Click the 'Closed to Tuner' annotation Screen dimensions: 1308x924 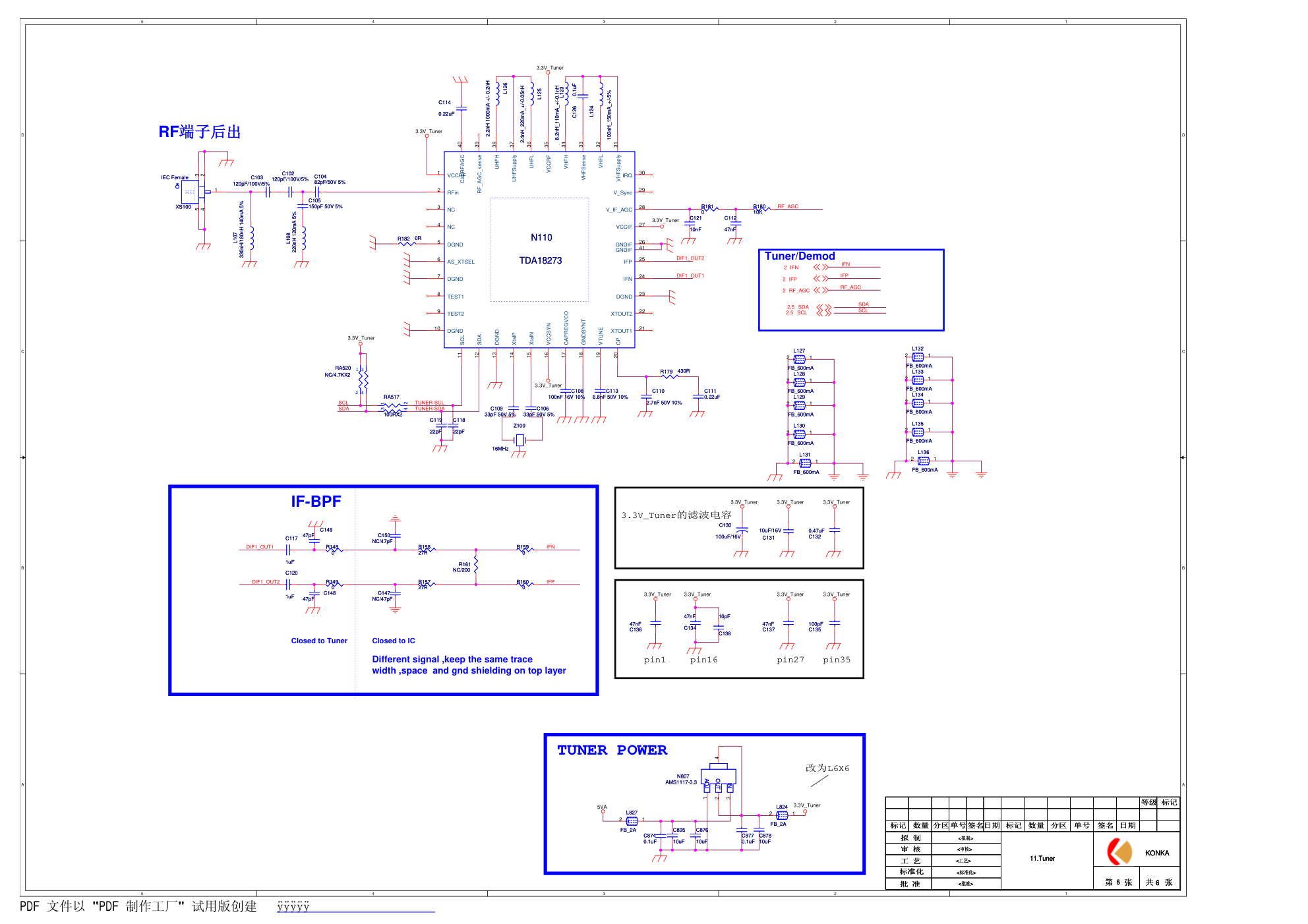(319, 641)
